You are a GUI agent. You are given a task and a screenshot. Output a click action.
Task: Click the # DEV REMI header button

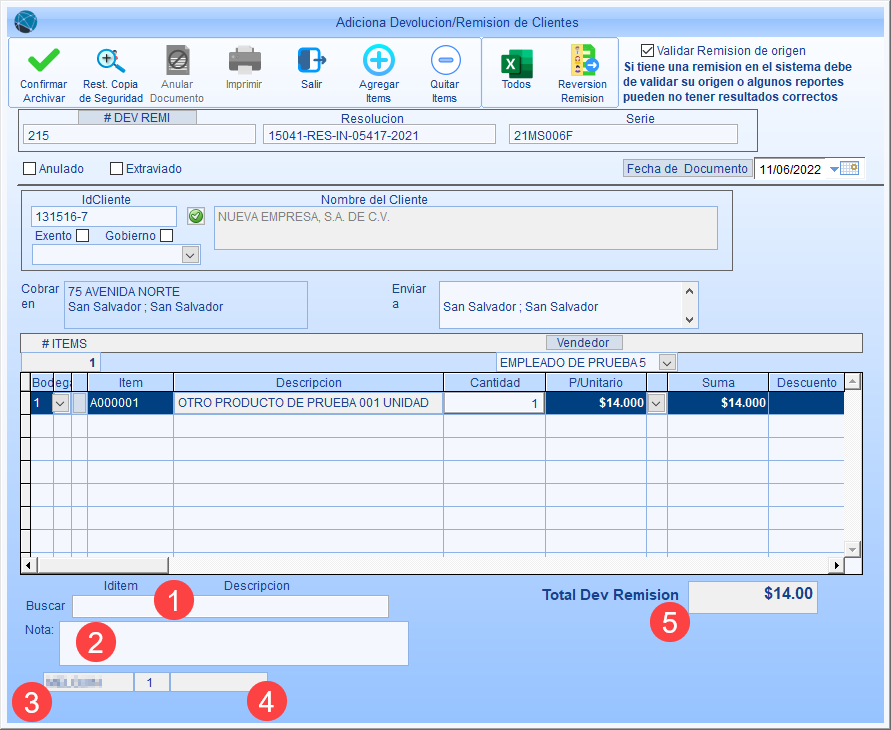coord(137,118)
